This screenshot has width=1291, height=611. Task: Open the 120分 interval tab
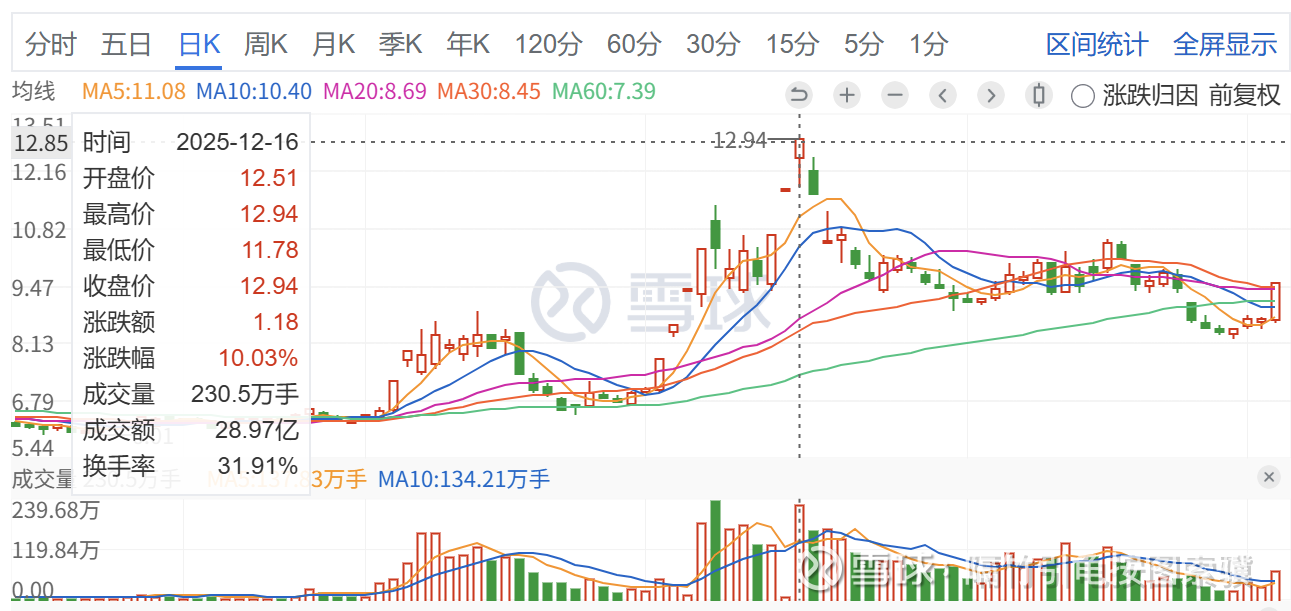point(549,44)
